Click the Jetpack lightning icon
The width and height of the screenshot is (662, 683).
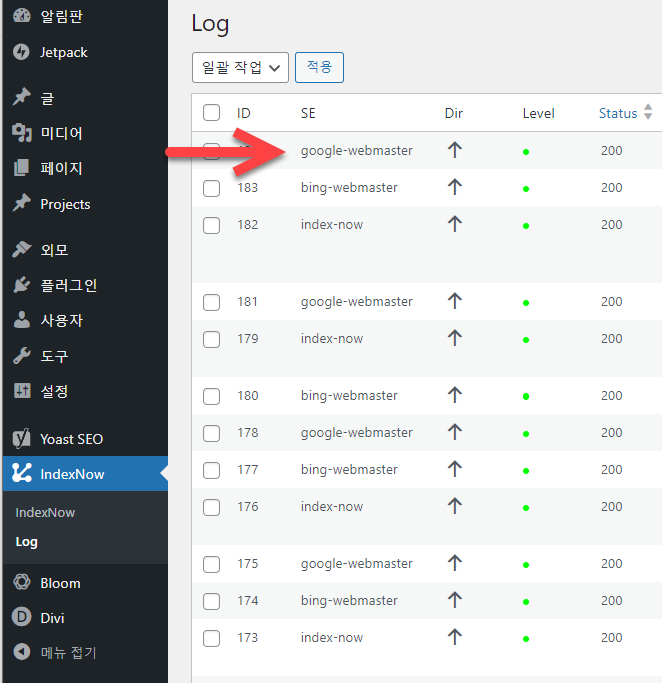[21, 52]
